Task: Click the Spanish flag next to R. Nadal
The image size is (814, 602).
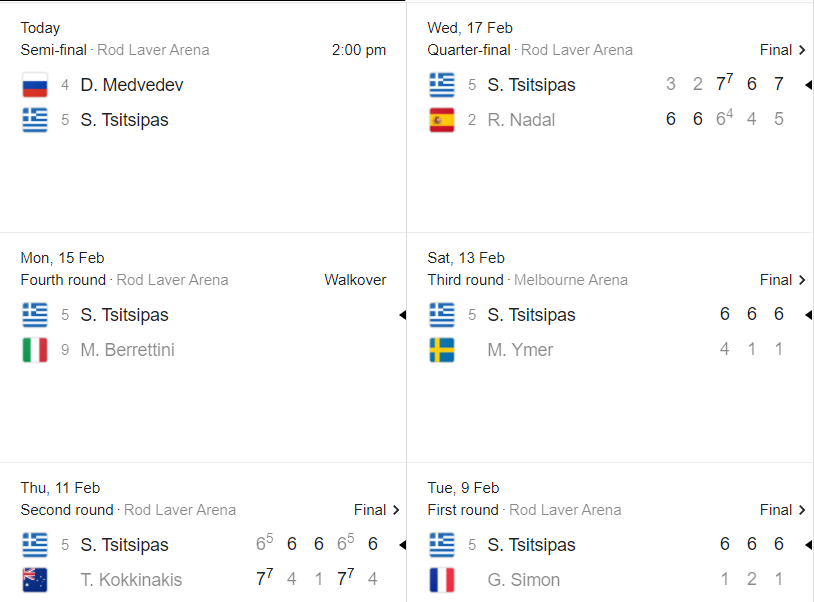Action: [x=441, y=121]
